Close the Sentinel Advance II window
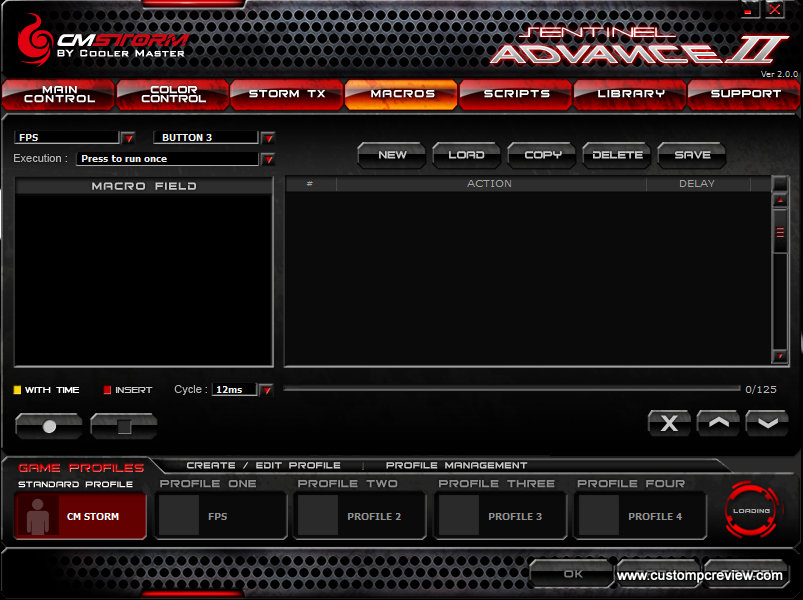 775,9
